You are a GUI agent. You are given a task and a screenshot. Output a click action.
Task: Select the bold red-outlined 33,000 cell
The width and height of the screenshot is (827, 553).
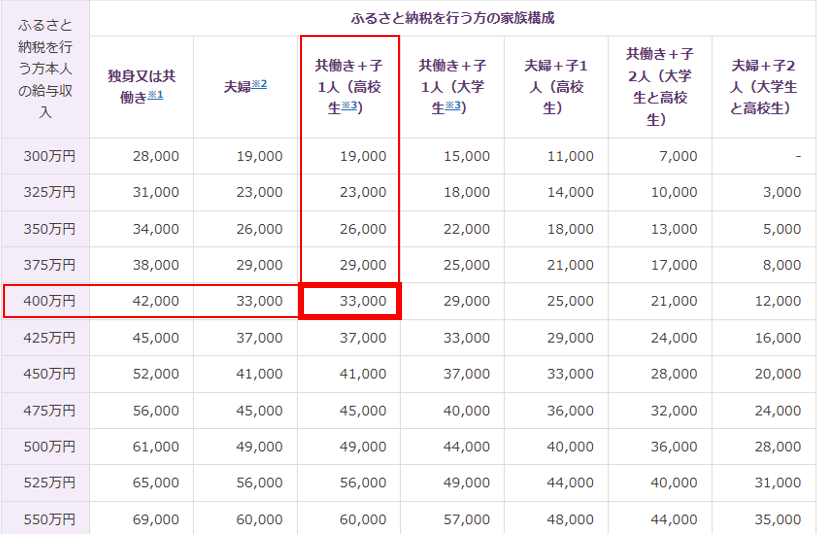[350, 301]
